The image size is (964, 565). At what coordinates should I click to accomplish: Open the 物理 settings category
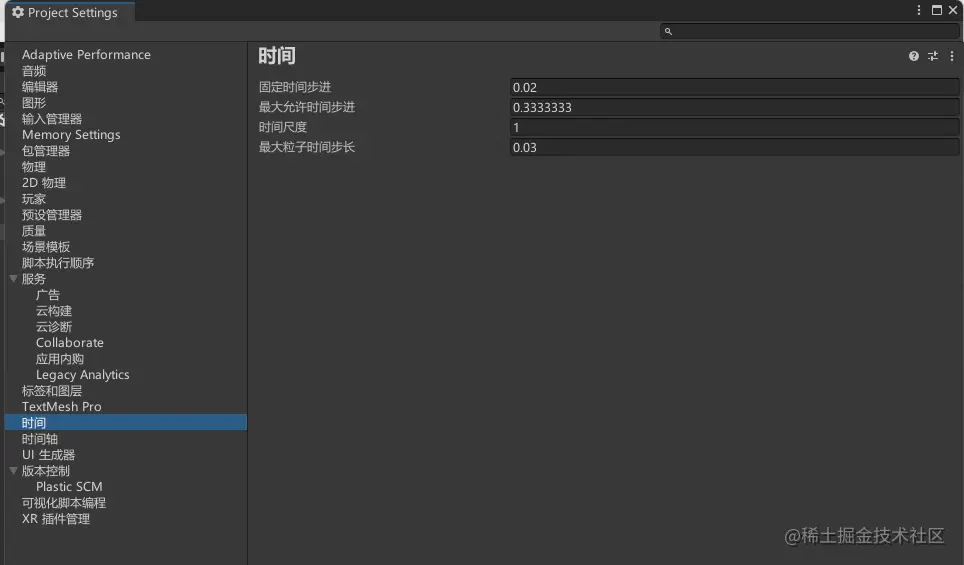(34, 167)
